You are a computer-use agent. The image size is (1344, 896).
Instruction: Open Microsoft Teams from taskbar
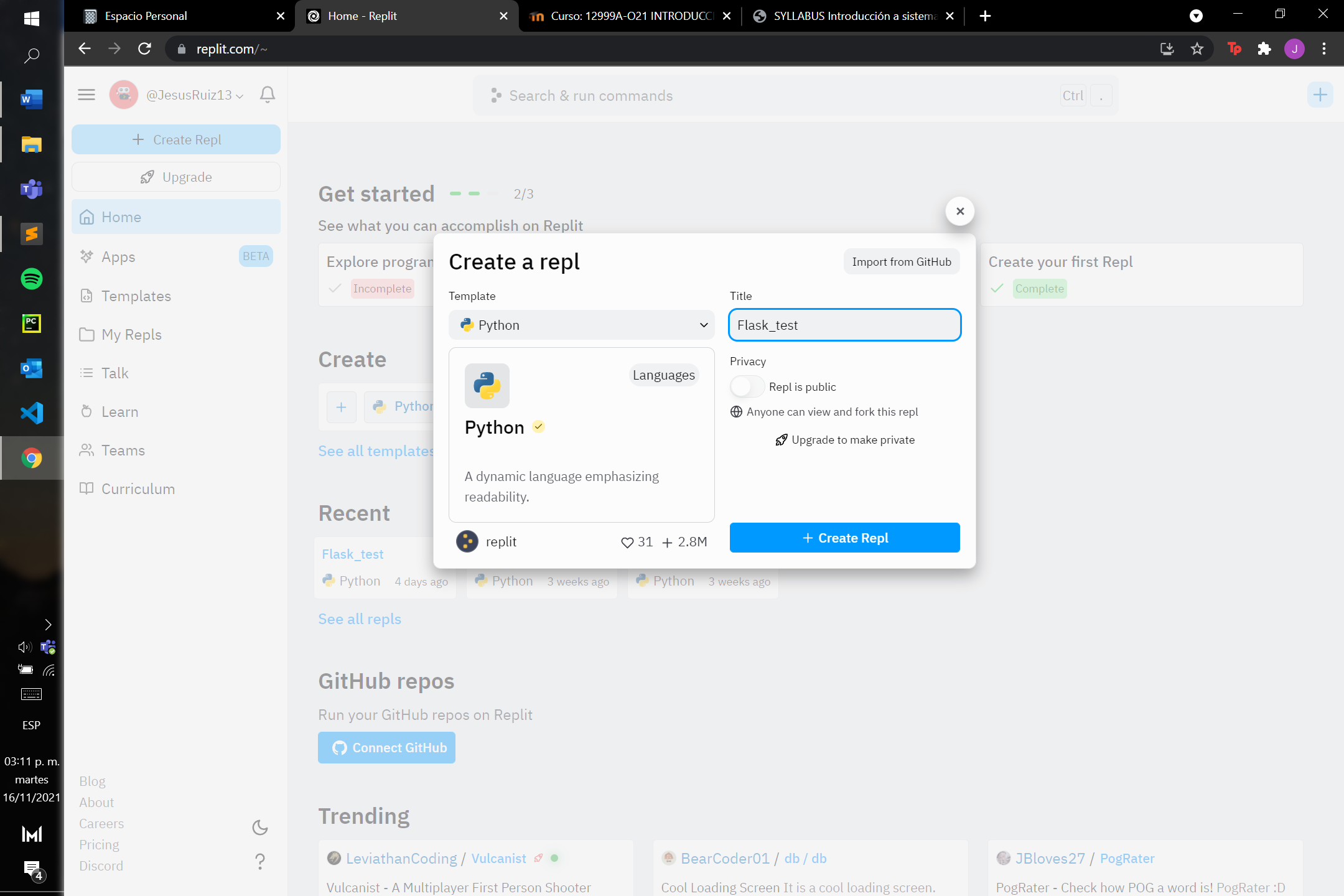(x=32, y=189)
